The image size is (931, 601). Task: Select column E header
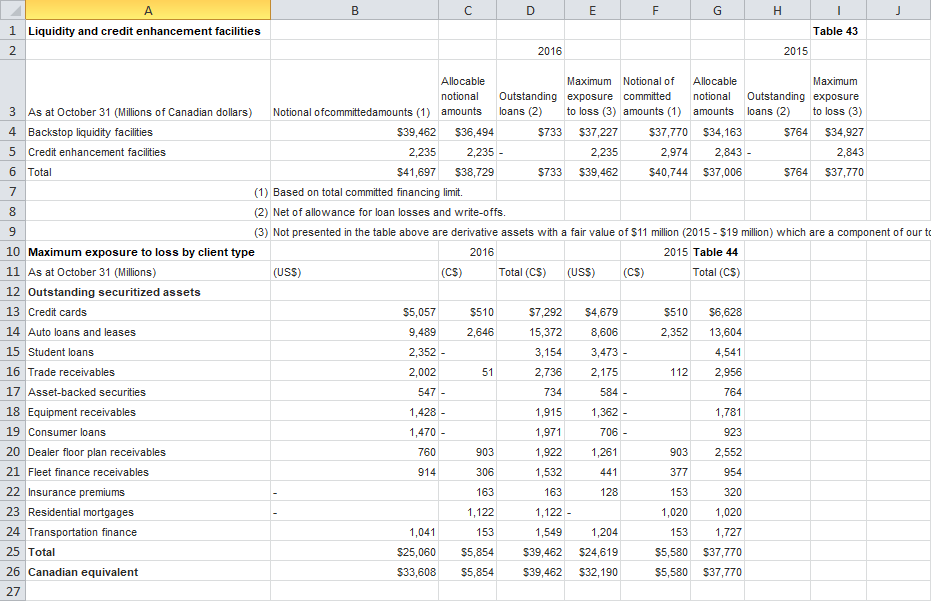click(x=593, y=10)
